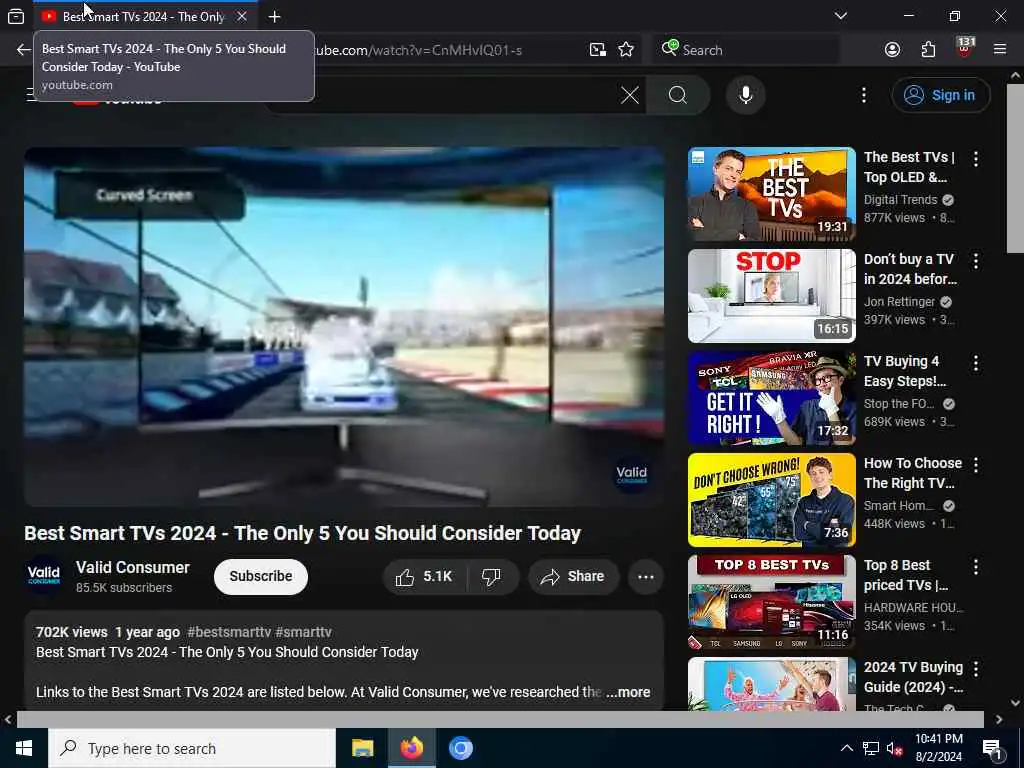Click the Sign in button
1024x768 pixels.
(940, 95)
